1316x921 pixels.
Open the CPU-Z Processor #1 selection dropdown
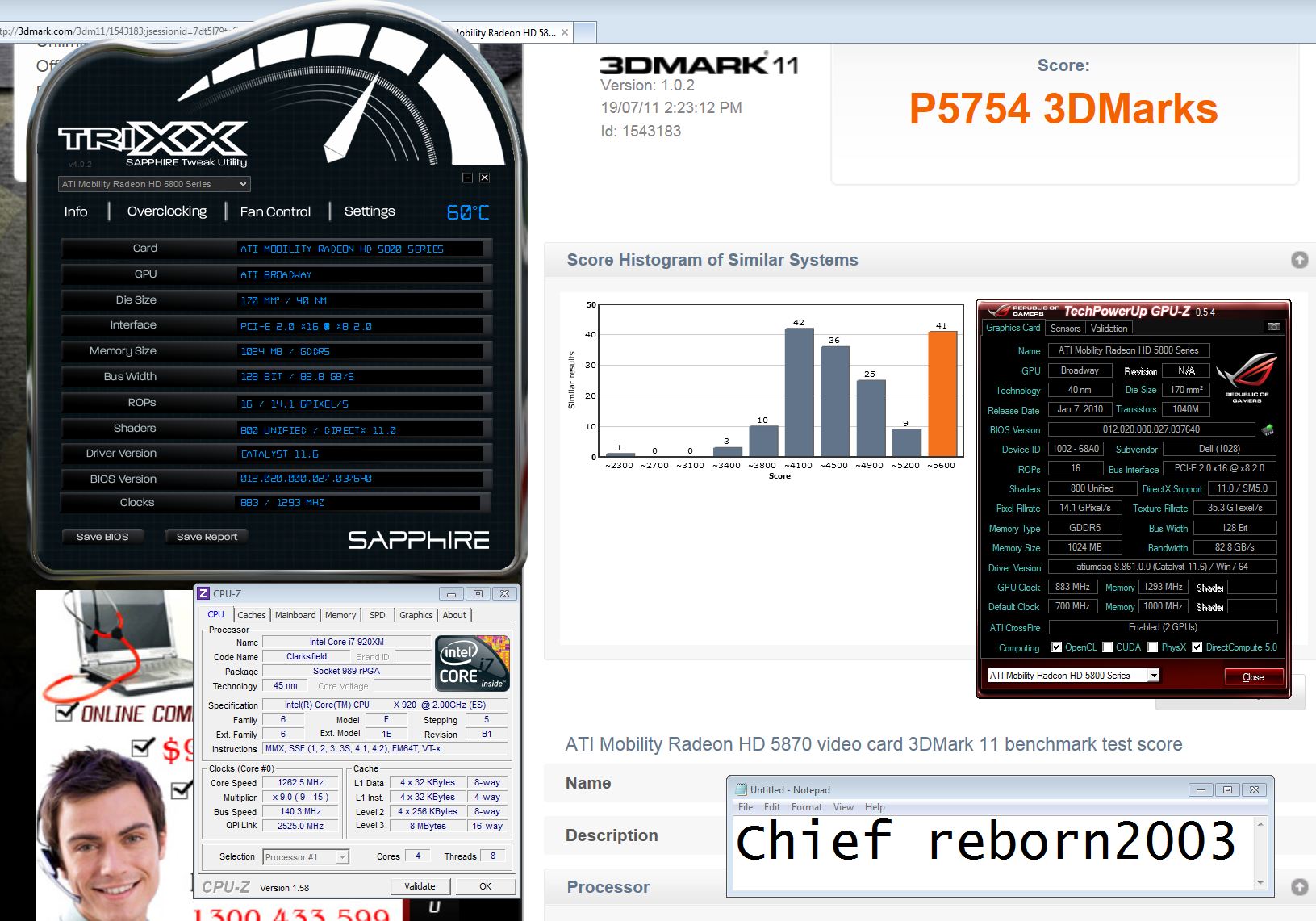306,857
